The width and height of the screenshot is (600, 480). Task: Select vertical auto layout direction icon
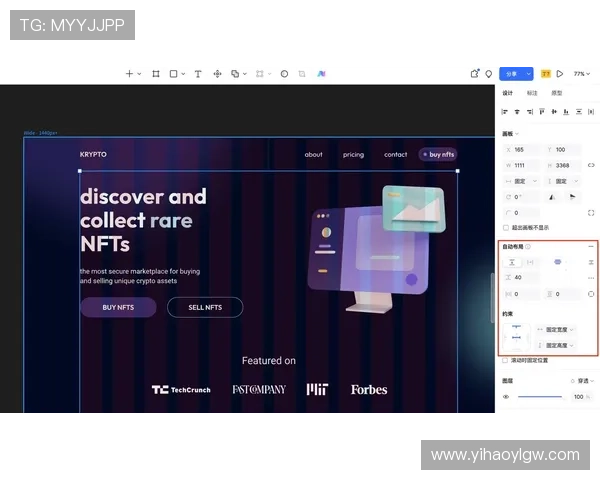[x=512, y=261]
